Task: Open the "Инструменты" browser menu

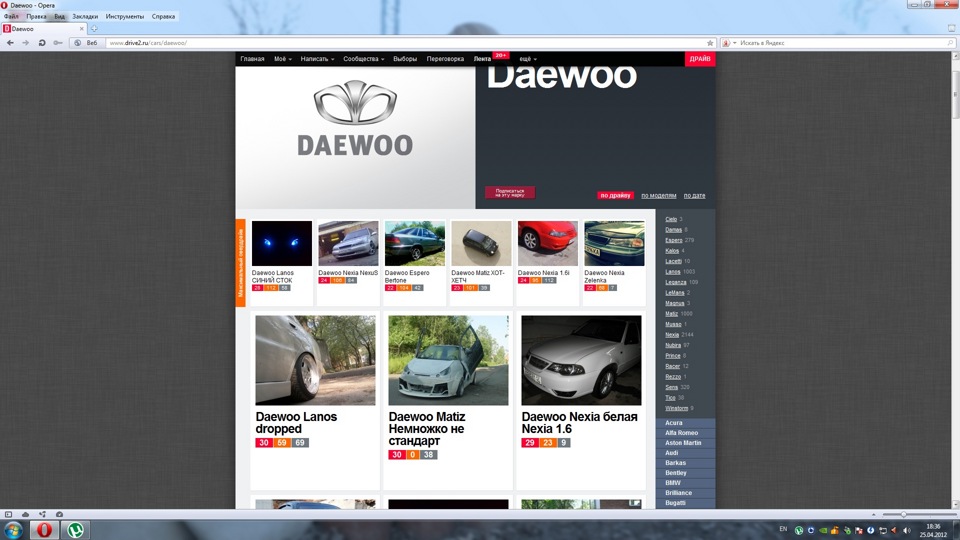Action: pyautogui.click(x=125, y=17)
